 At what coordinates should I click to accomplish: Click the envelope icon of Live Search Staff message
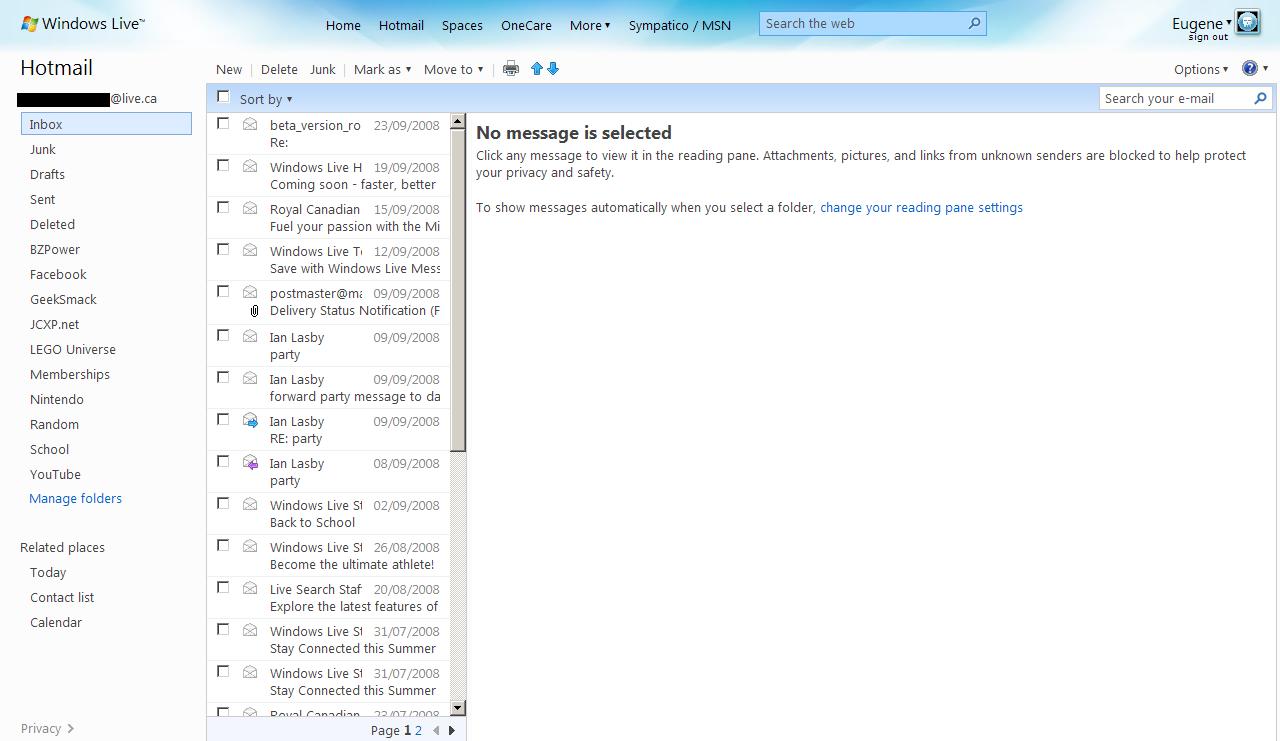tap(250, 588)
